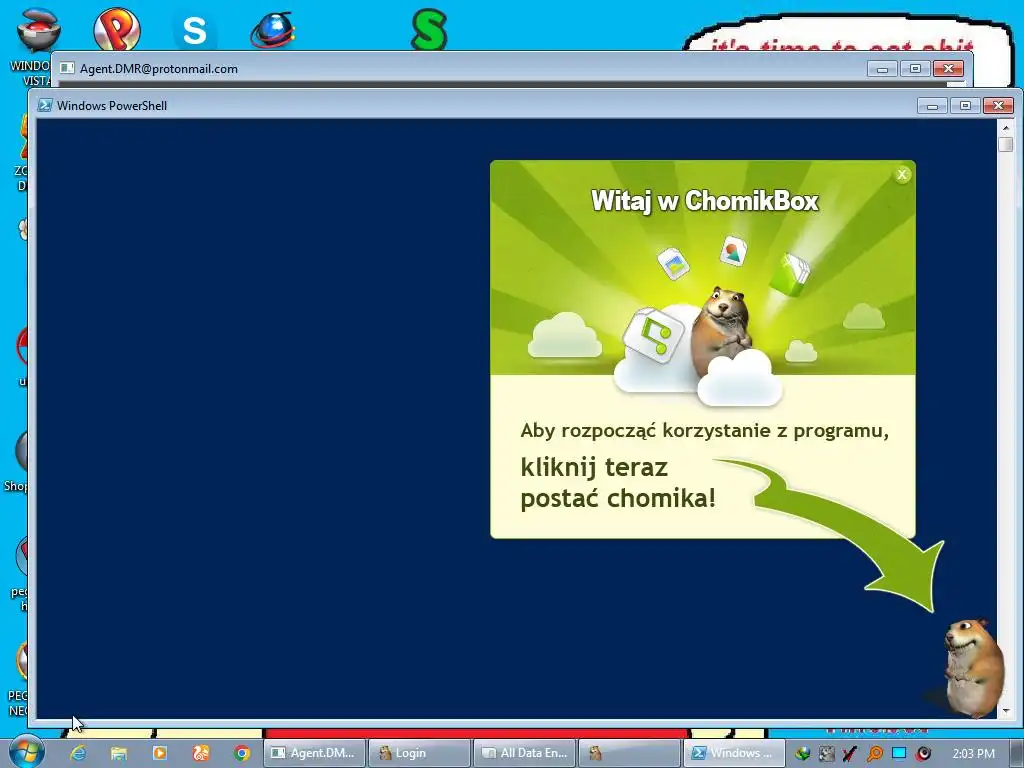Viewport: 1024px width, 768px height.
Task: Open the red P ball desktop shortcut
Action: pyautogui.click(x=116, y=29)
